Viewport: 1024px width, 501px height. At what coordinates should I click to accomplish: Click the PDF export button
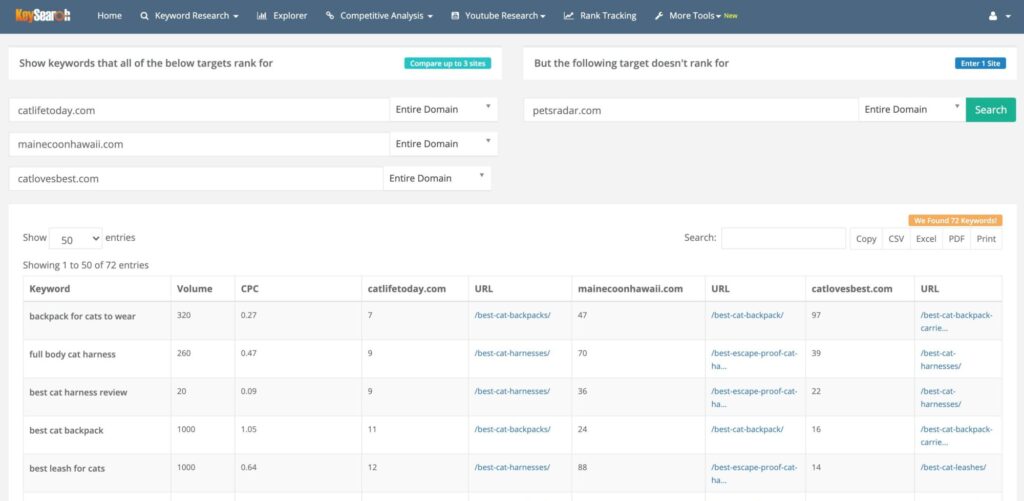click(956, 239)
